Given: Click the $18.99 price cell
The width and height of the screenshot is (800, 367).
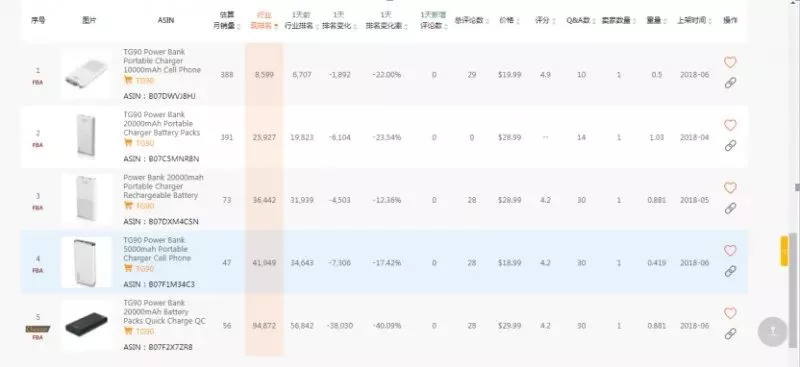Looking at the screenshot, I should point(509,263).
